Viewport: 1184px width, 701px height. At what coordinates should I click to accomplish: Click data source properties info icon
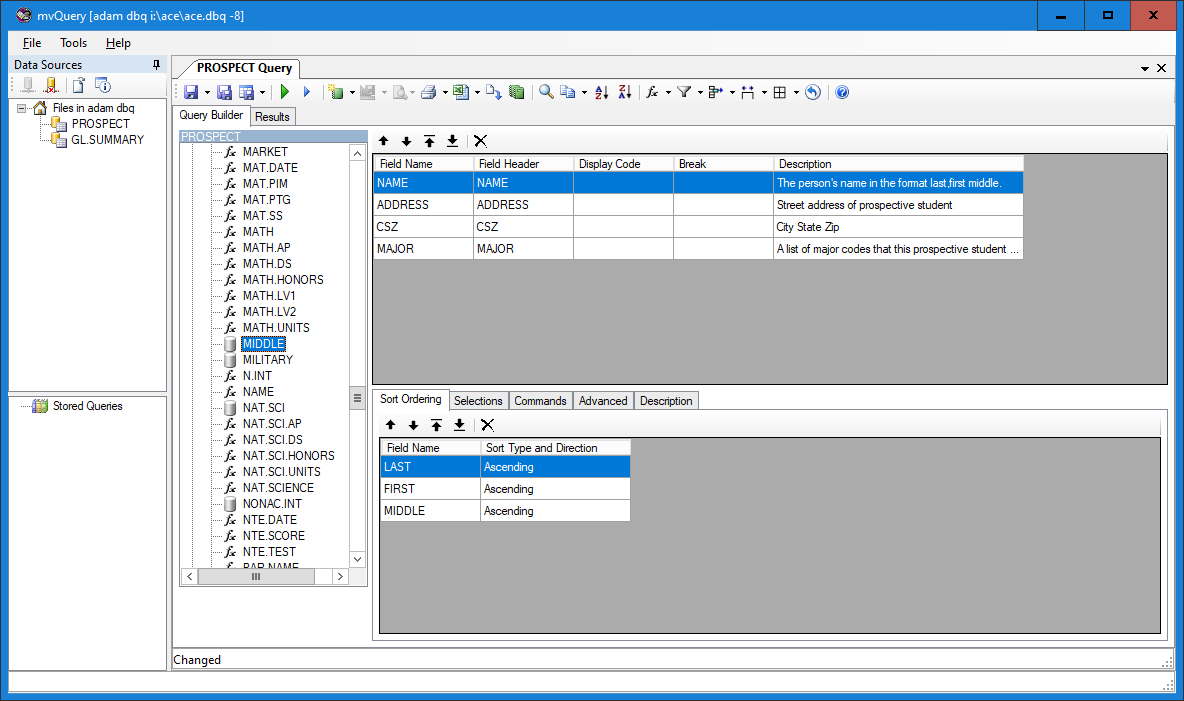coord(102,85)
